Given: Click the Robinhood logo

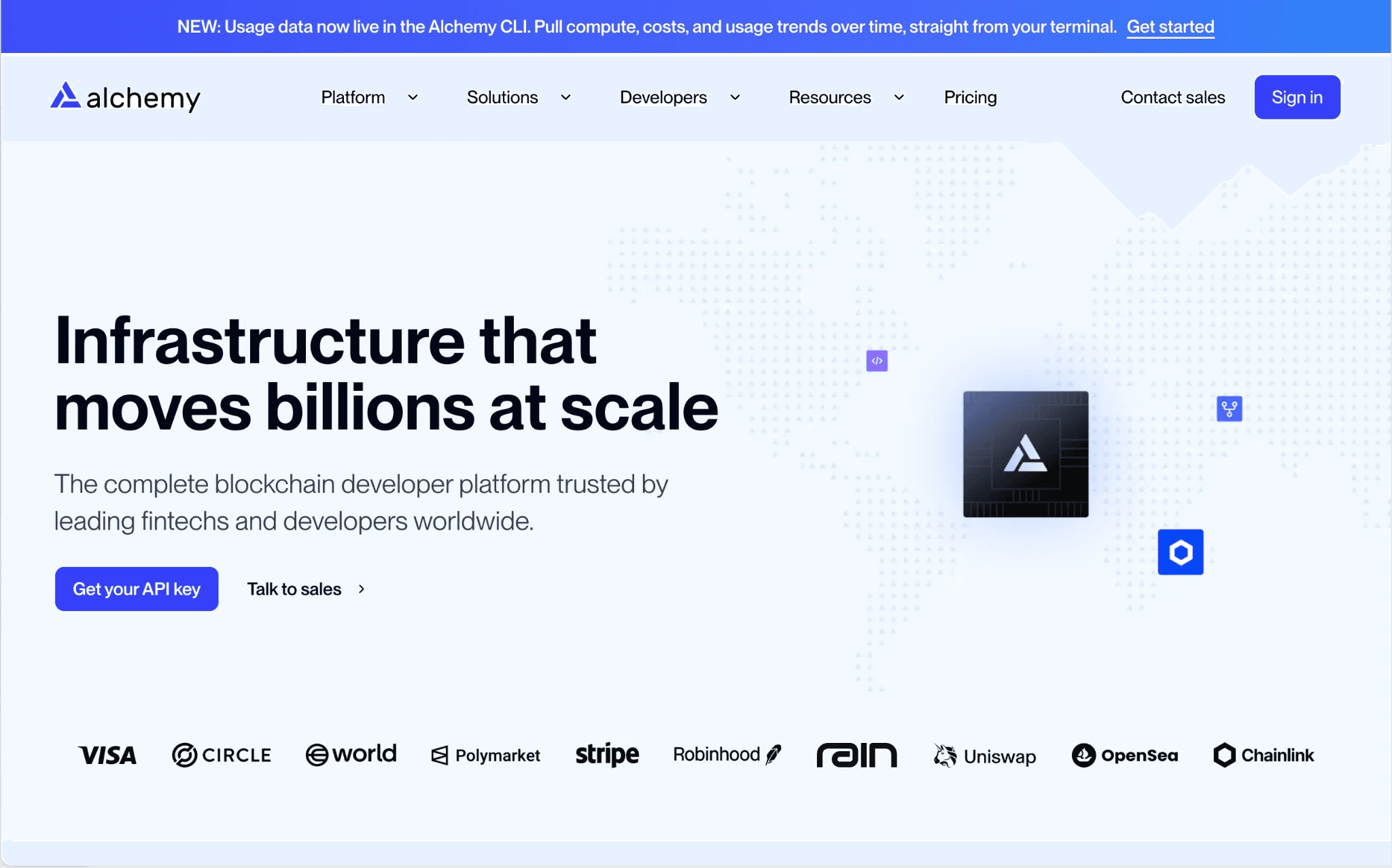Looking at the screenshot, I should click(x=727, y=754).
